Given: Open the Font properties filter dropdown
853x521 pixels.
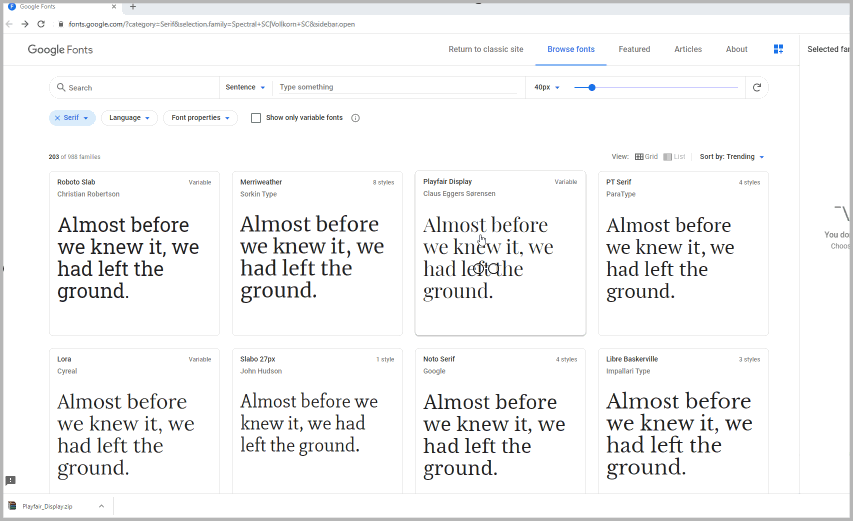Looking at the screenshot, I should pyautogui.click(x=201, y=118).
